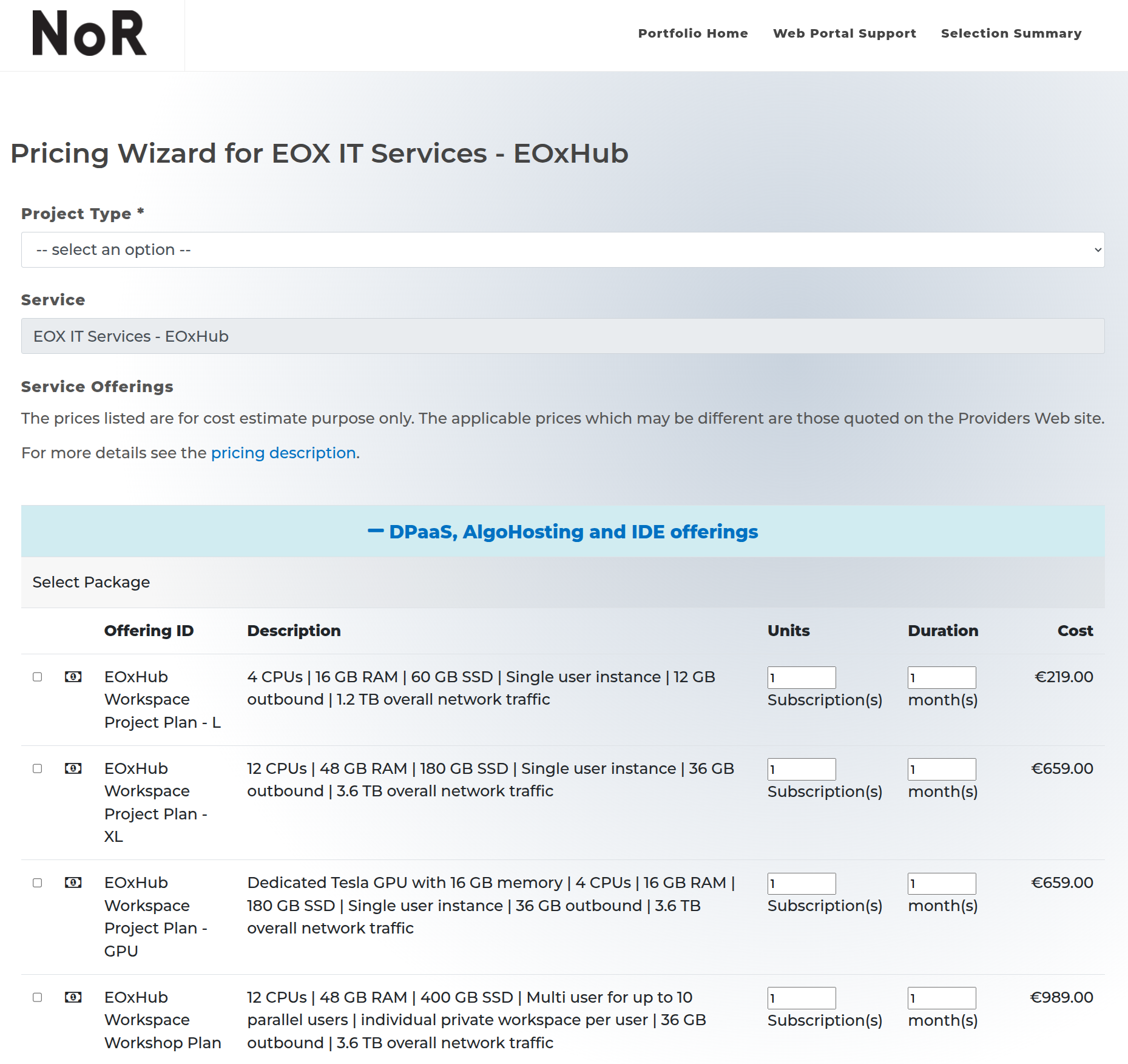
Task: Select the Project Plan - XL checkbox
Action: click(x=38, y=768)
